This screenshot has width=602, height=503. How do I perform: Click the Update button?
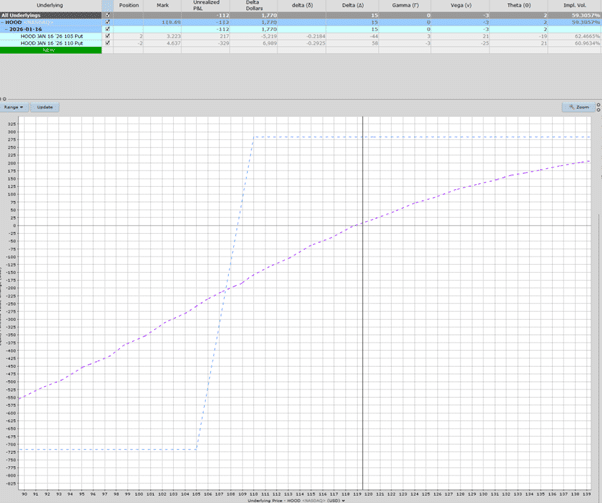click(x=45, y=107)
